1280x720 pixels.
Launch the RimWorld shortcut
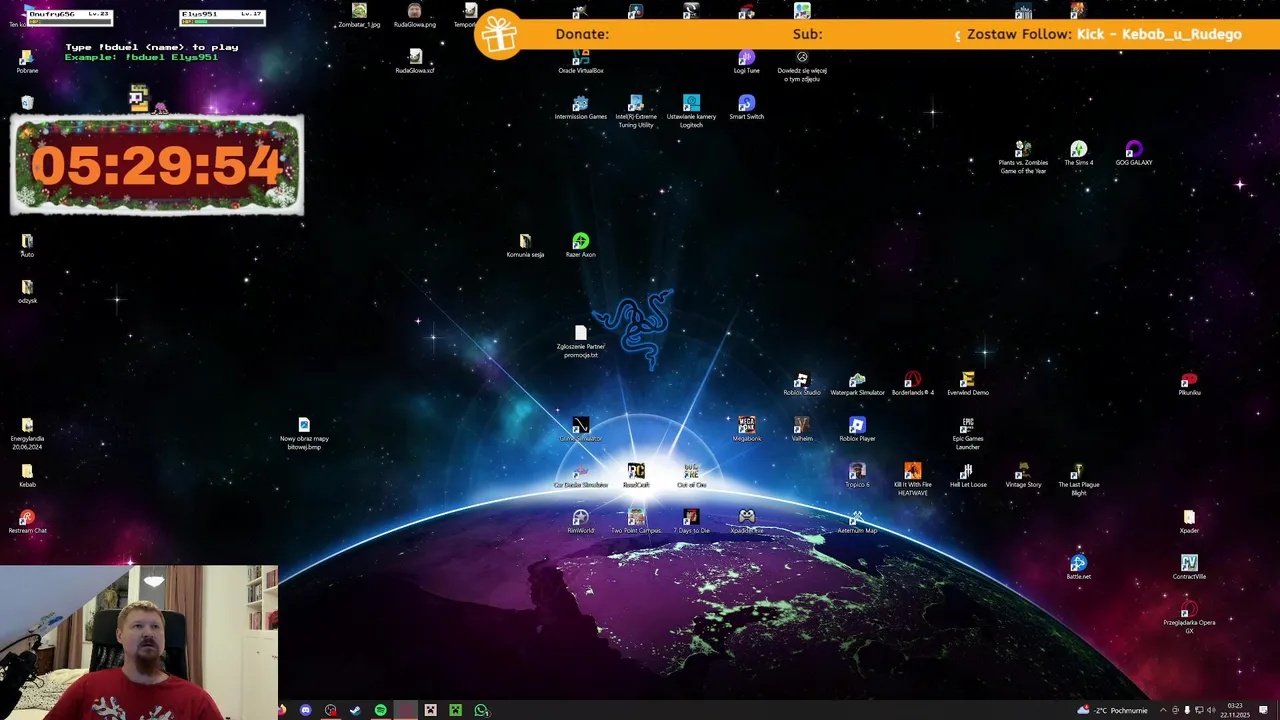click(581, 522)
